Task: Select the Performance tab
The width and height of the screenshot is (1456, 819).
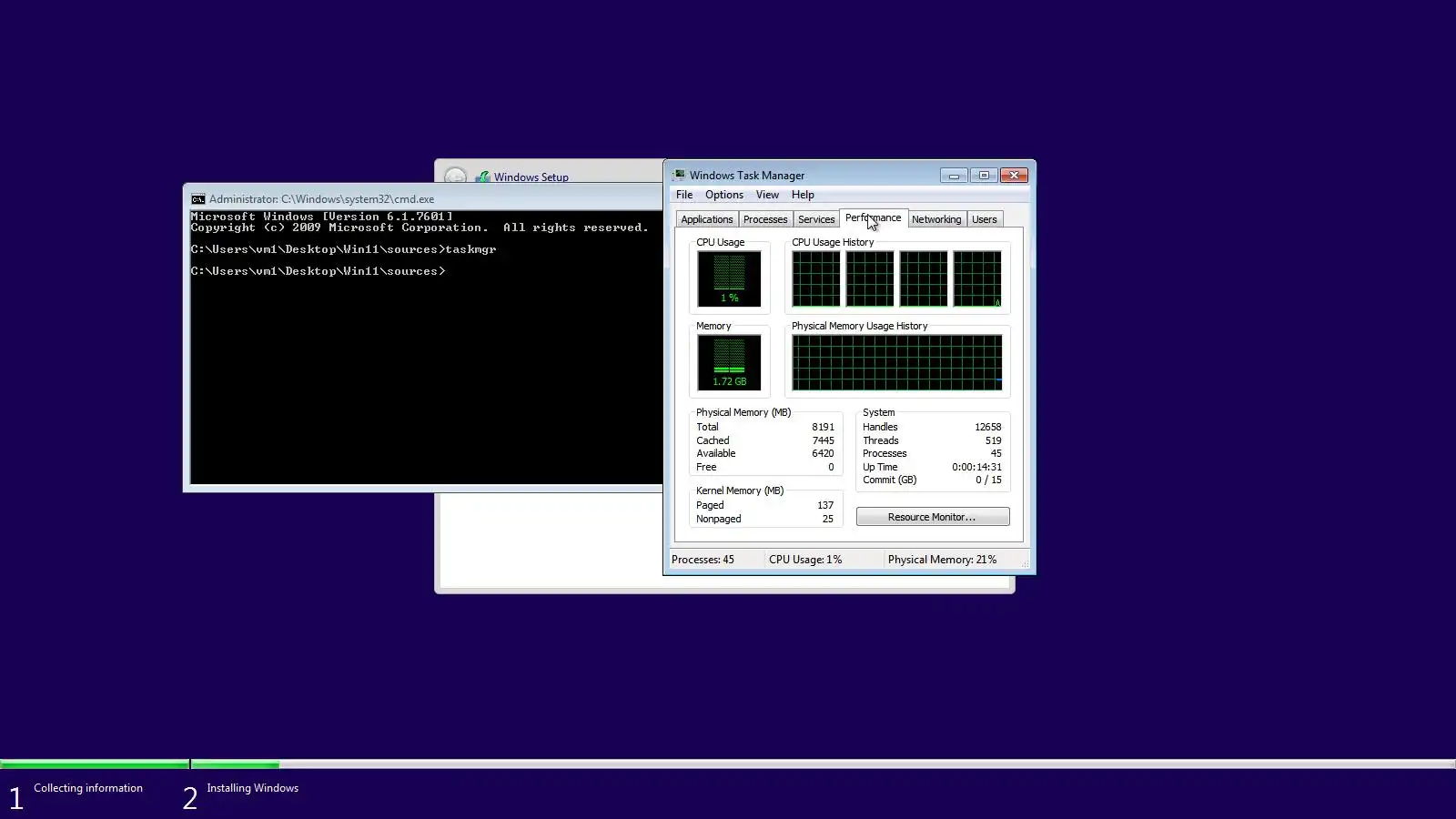Action: 874,217
